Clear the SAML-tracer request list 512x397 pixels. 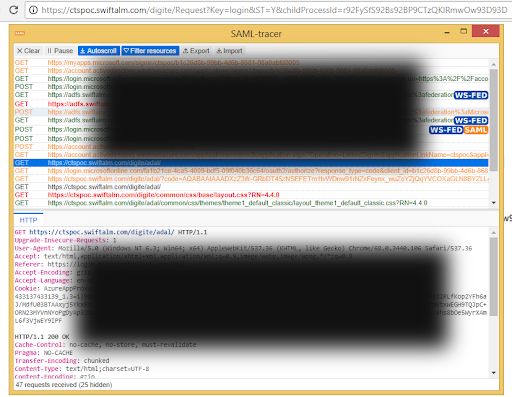tap(28, 51)
